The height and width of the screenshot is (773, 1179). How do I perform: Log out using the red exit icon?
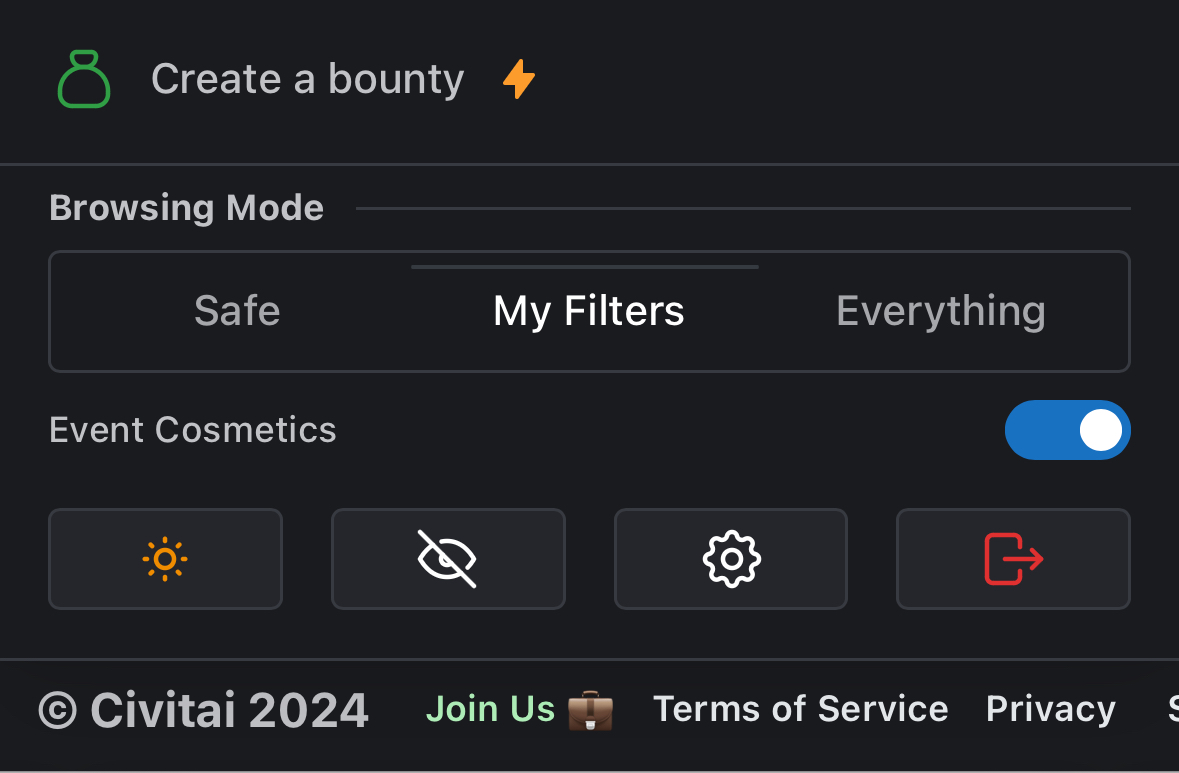1013,559
